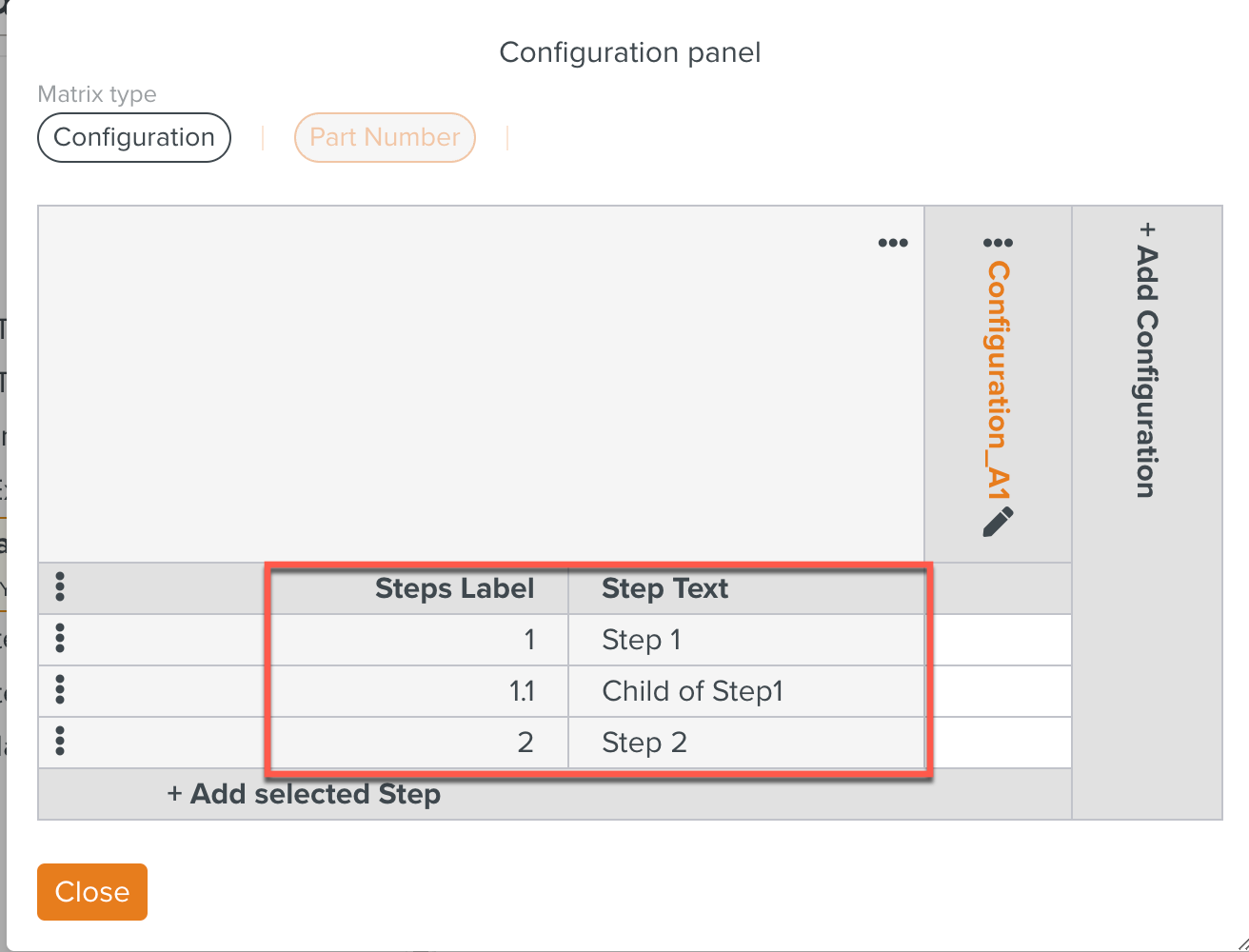This screenshot has width=1249, height=952.
Task: Open vertical dots menu for Child of Step1 row
Action: (x=60, y=690)
